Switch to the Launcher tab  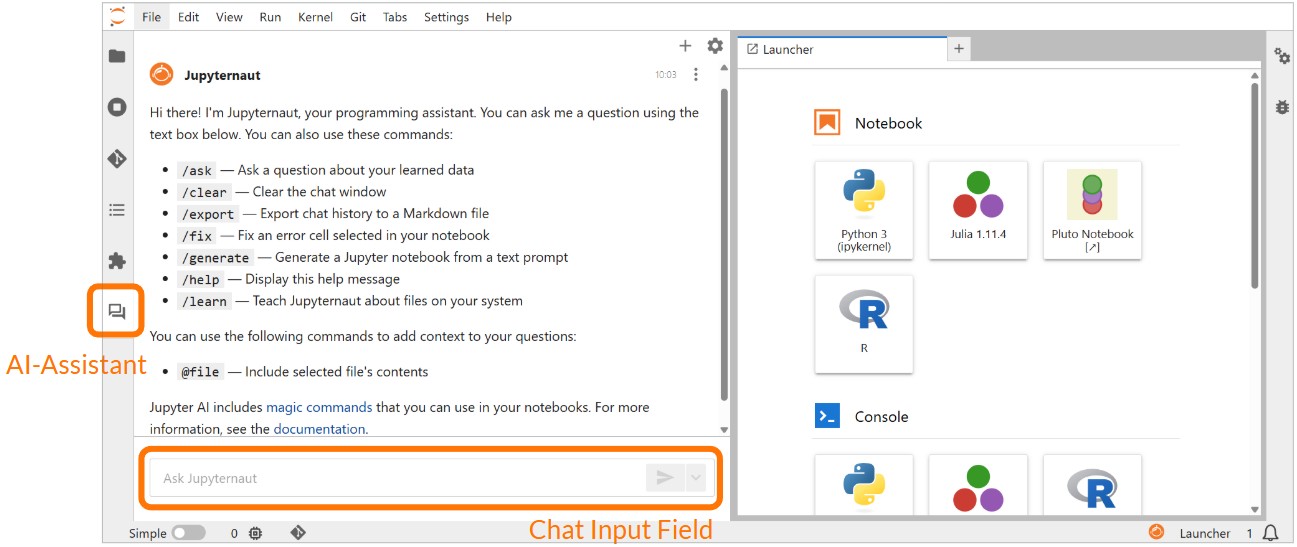click(788, 49)
